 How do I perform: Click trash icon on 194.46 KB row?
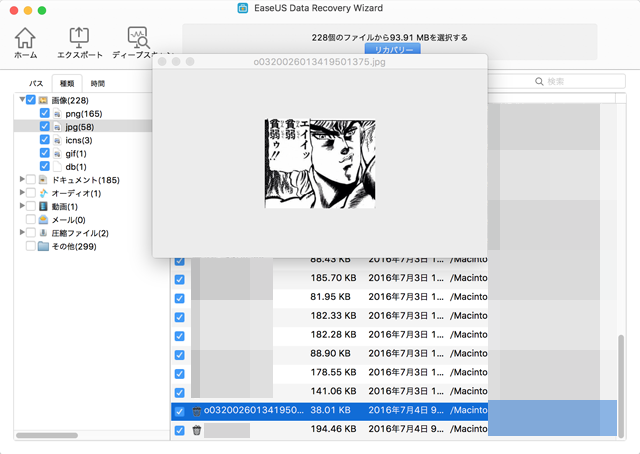click(197, 430)
